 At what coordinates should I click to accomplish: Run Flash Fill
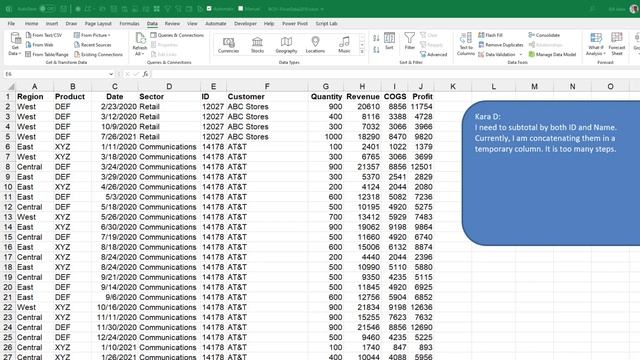[491, 35]
